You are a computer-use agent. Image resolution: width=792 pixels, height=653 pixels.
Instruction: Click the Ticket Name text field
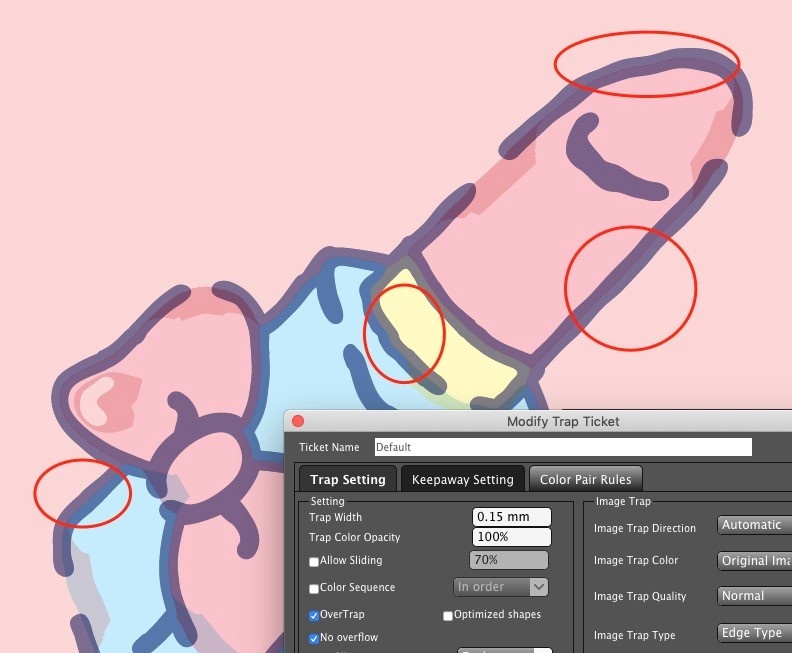(562, 447)
